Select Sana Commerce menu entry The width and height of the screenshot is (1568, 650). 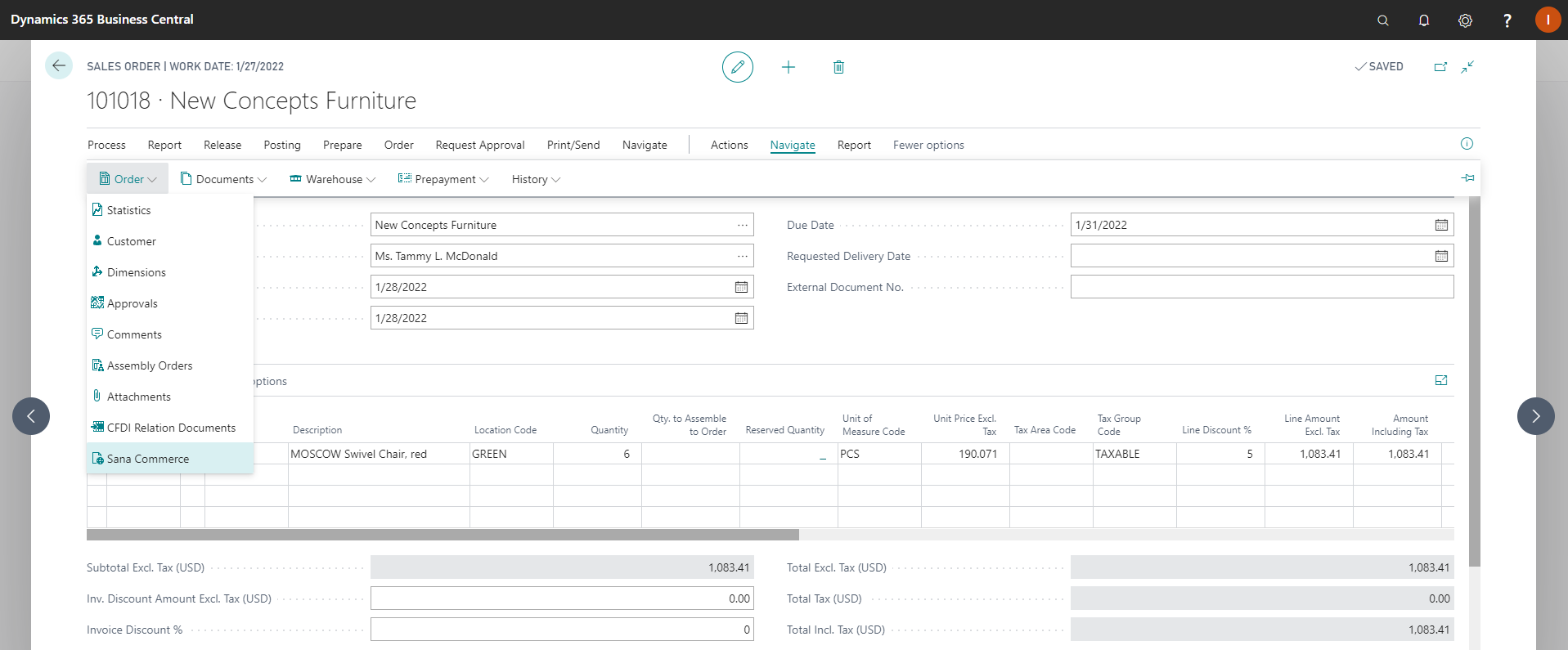tap(169, 459)
